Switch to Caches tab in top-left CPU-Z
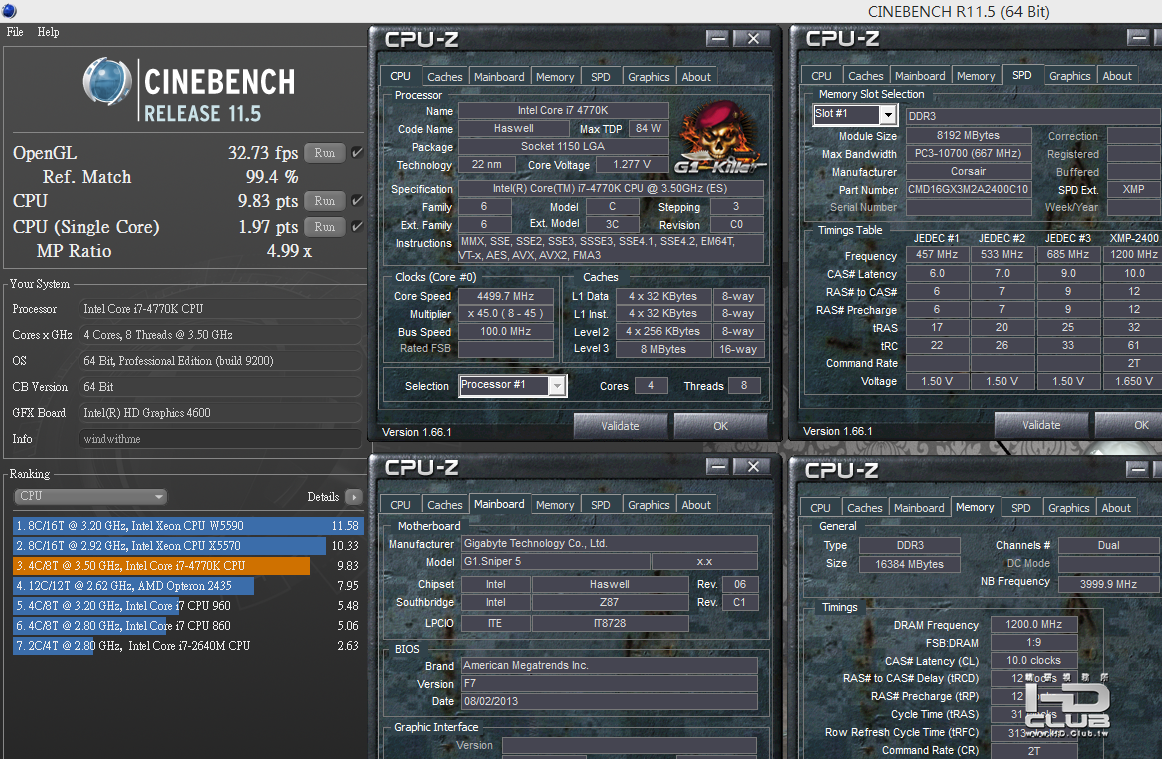The height and width of the screenshot is (759, 1162). pos(445,76)
